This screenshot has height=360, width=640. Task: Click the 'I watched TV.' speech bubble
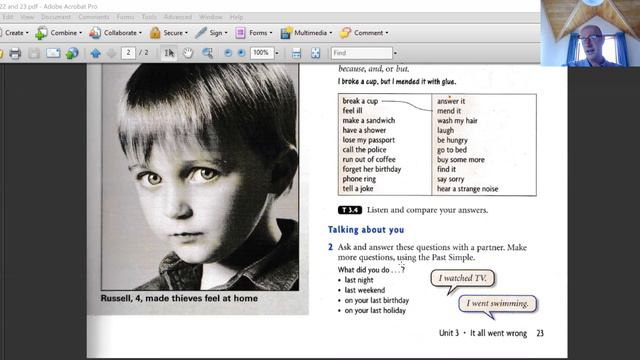tap(462, 278)
